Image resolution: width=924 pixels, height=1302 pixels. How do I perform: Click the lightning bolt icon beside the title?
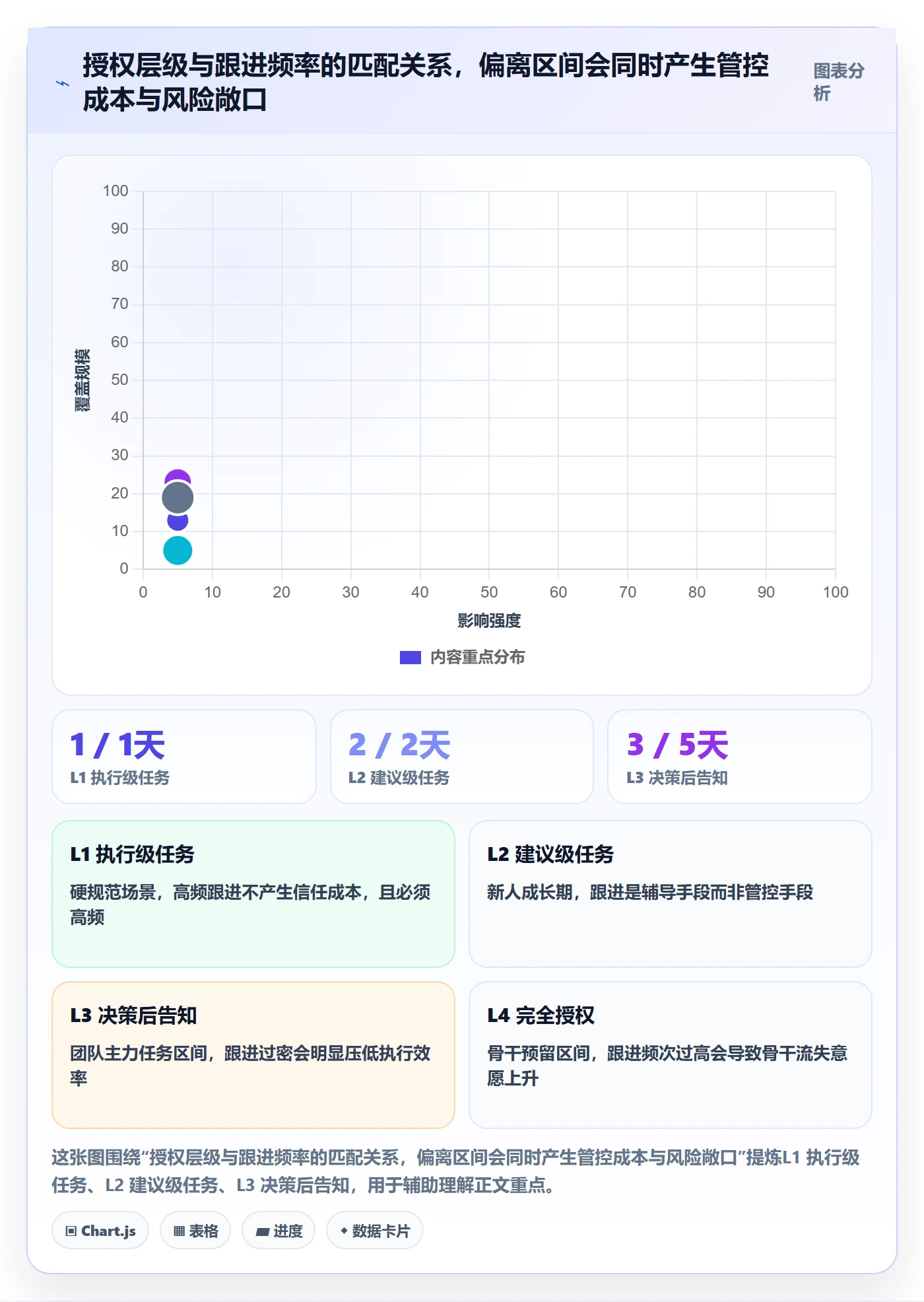coord(63,83)
